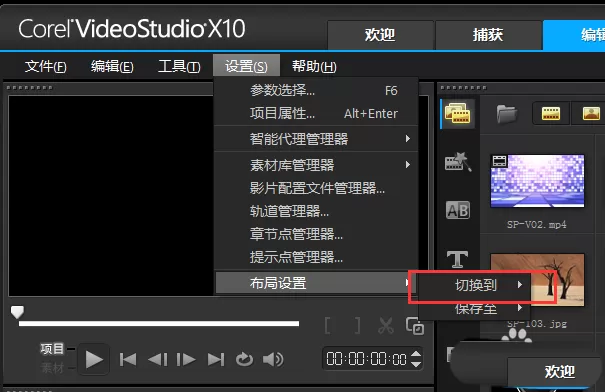Screen dimensions: 605x392
Task: Toggle the show videos filter icon
Action: 551,113
